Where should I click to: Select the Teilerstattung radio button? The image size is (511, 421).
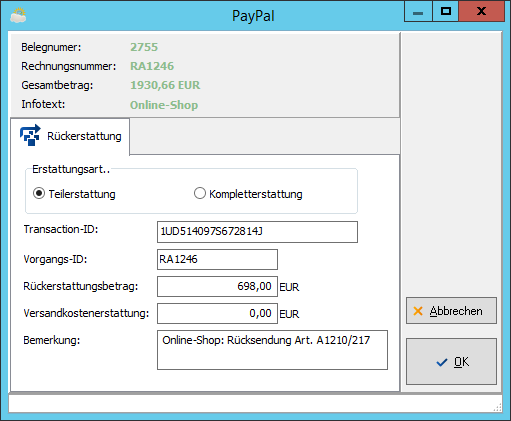[39, 194]
